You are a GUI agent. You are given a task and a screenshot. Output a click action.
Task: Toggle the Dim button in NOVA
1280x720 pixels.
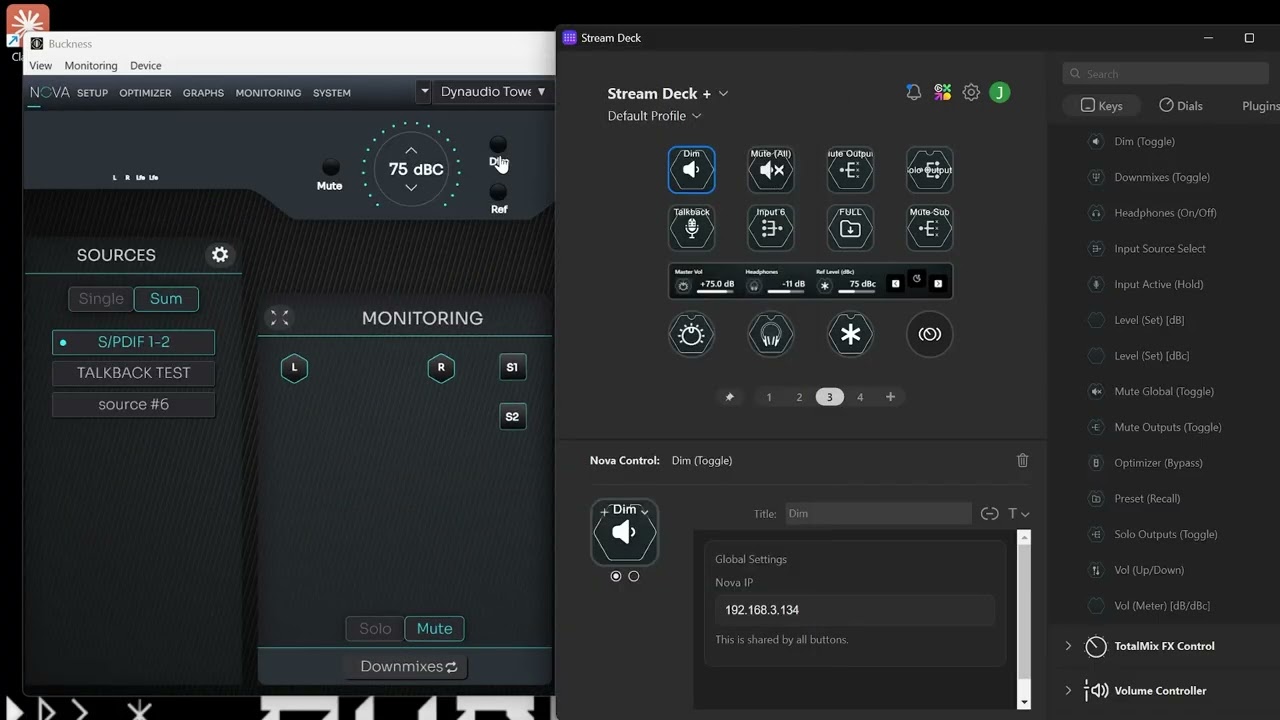(x=498, y=145)
